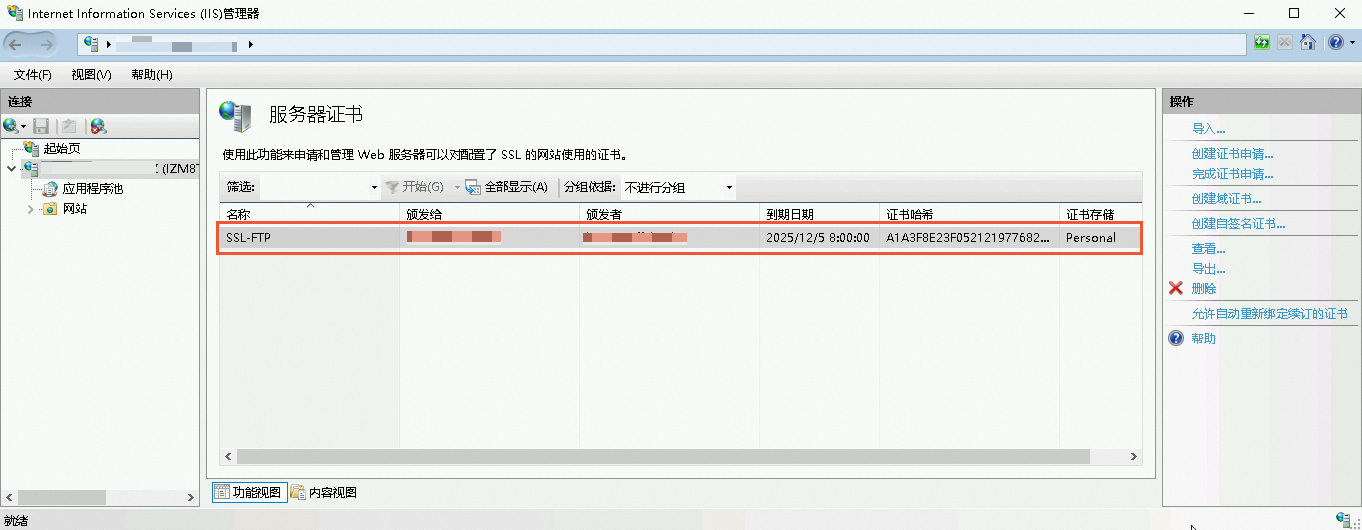Click the expiry date 2025/12/5 8:00:00
Viewport: 1362px width, 530px height.
[817, 238]
